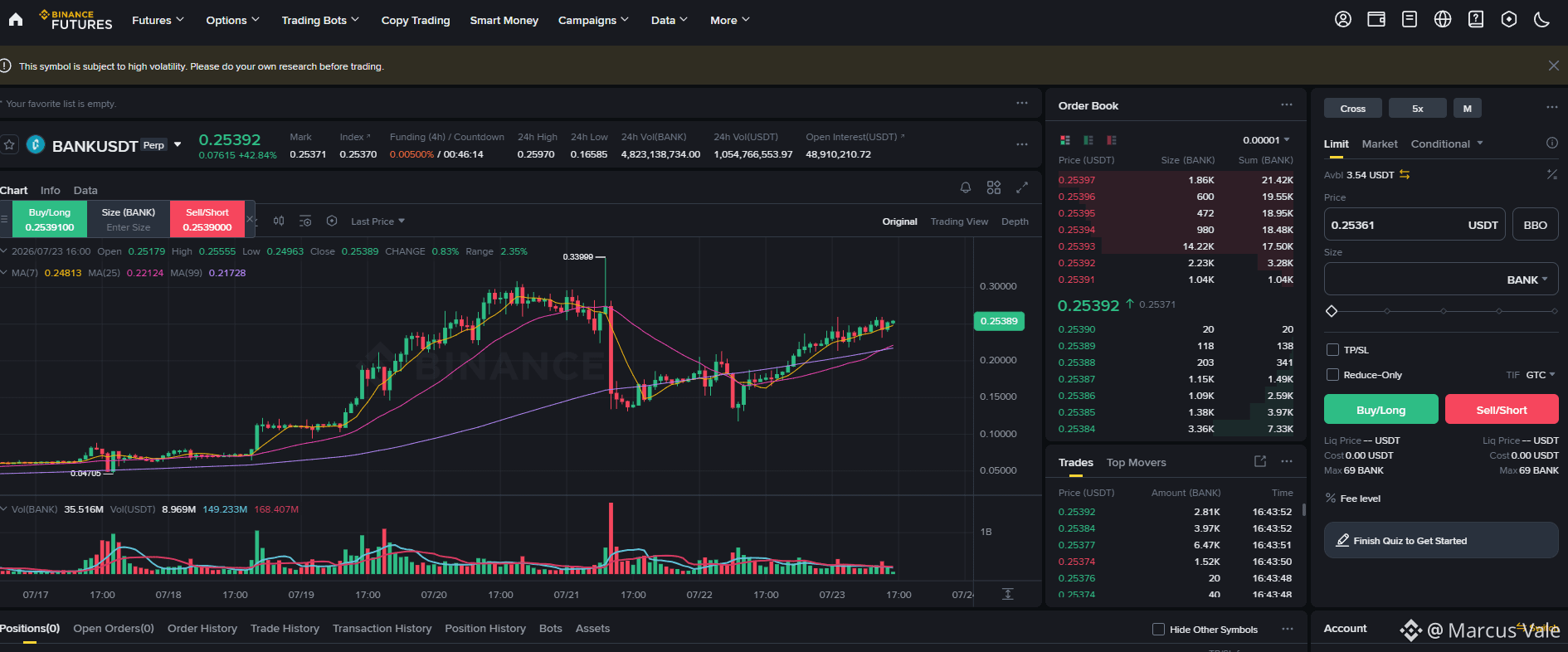Switch chart to Trading View
Image resolution: width=1568 pixels, height=652 pixels.
tap(959, 221)
